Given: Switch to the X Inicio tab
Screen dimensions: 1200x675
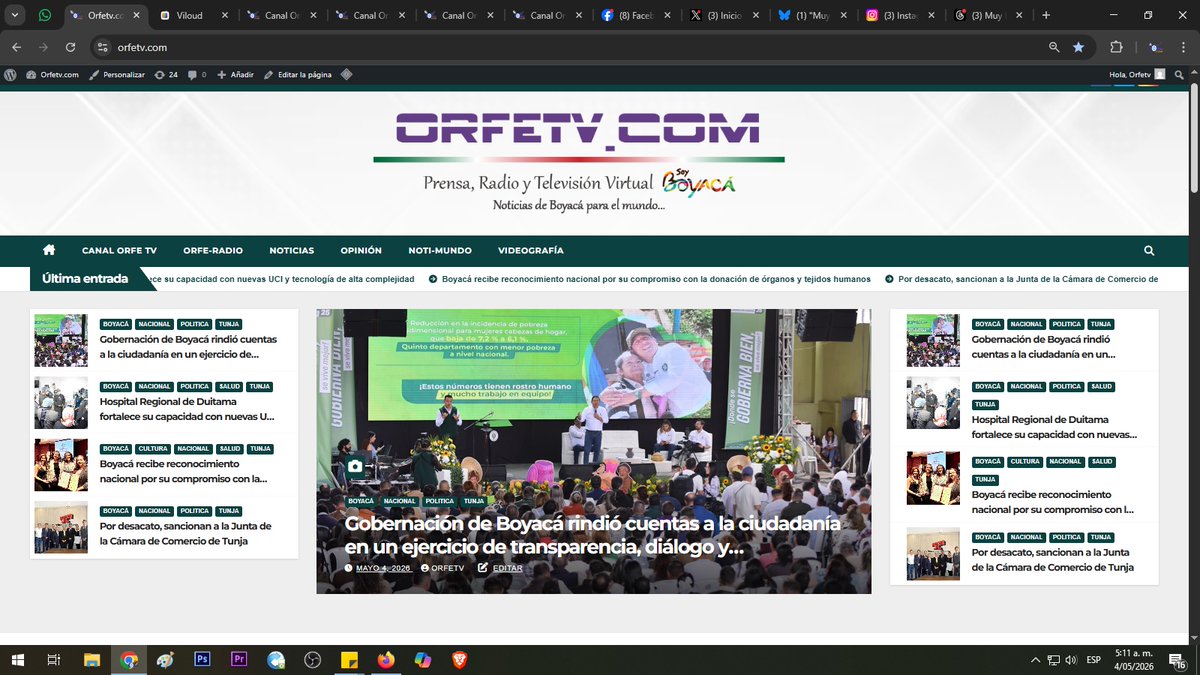Looking at the screenshot, I should [x=725, y=16].
